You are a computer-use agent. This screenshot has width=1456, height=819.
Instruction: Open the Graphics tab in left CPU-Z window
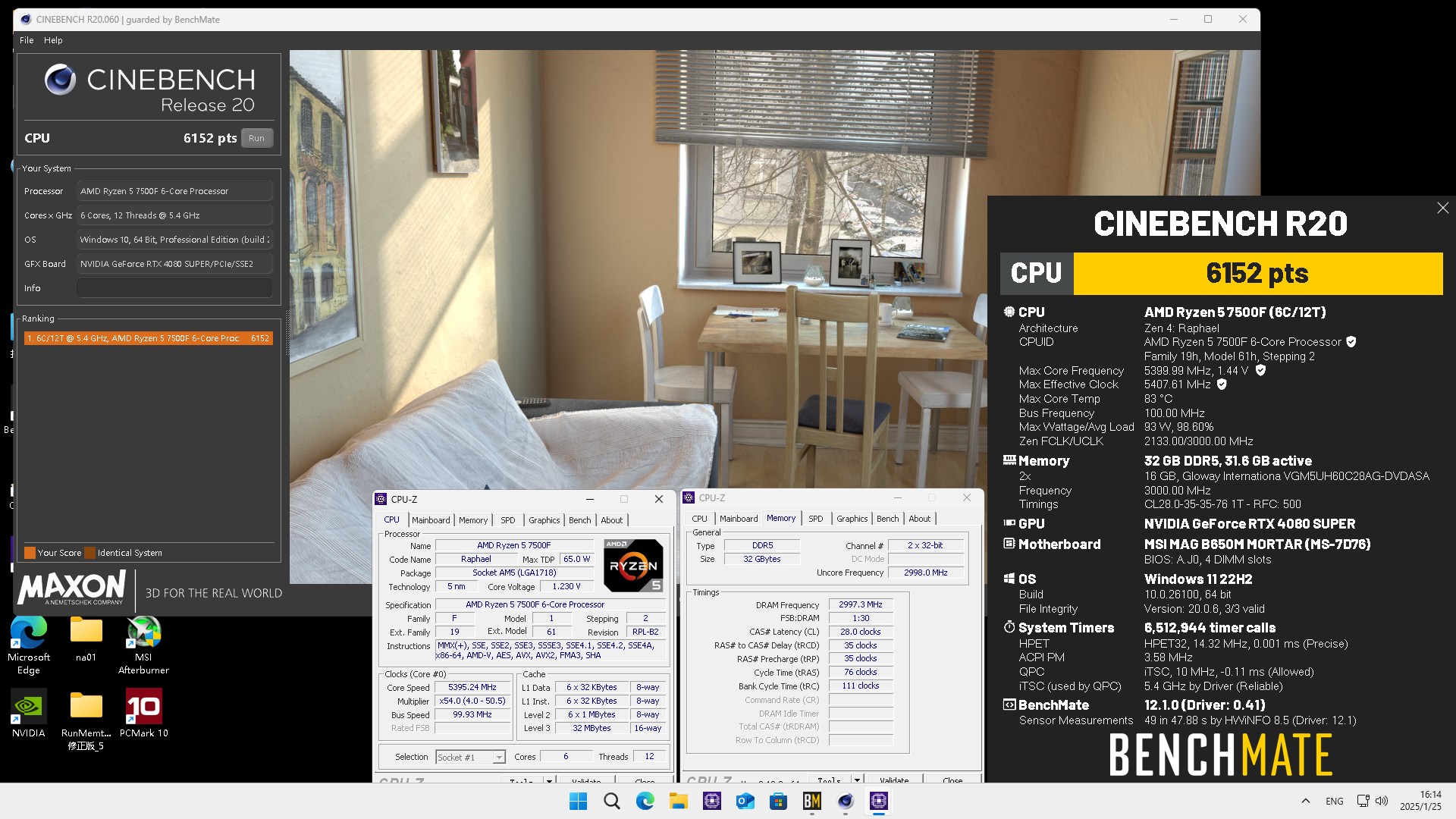(x=544, y=520)
